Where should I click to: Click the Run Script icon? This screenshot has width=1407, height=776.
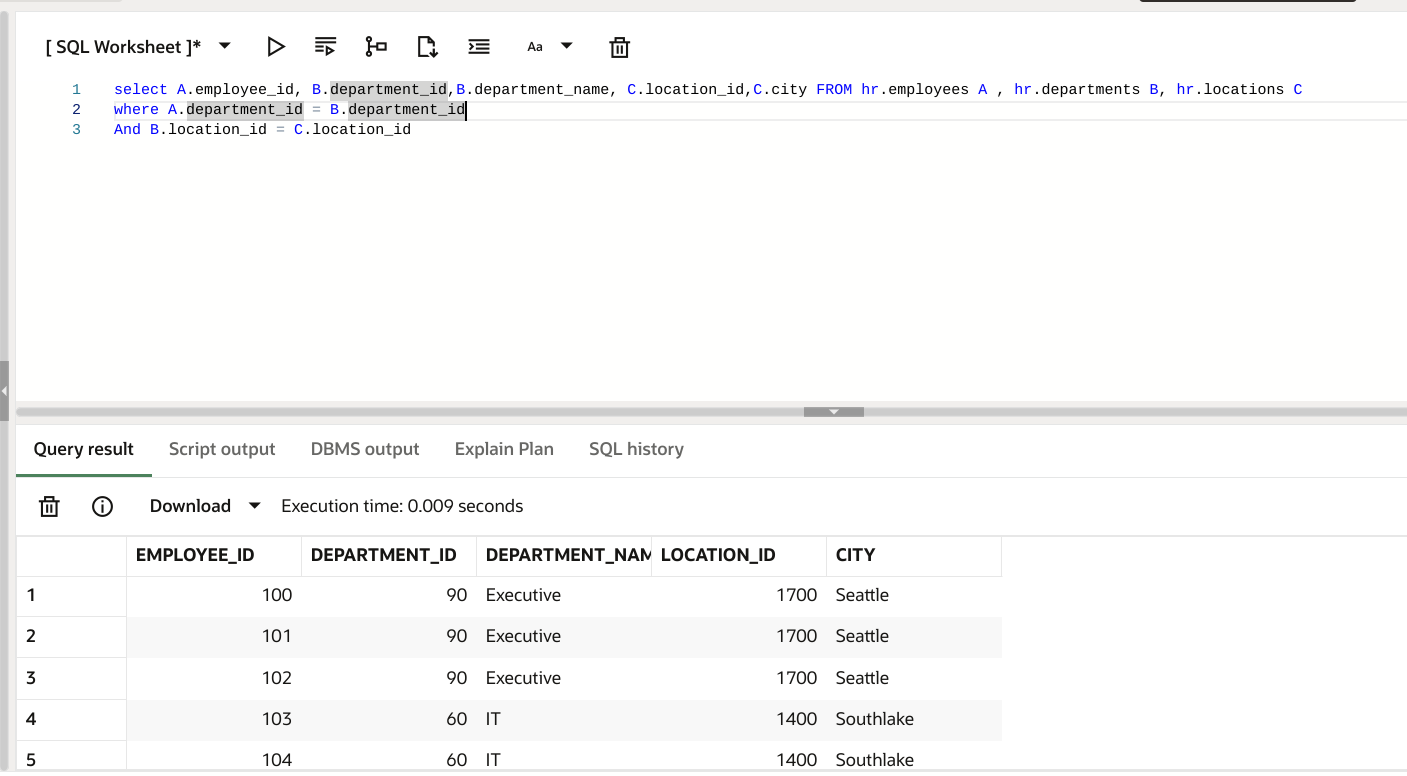point(325,46)
